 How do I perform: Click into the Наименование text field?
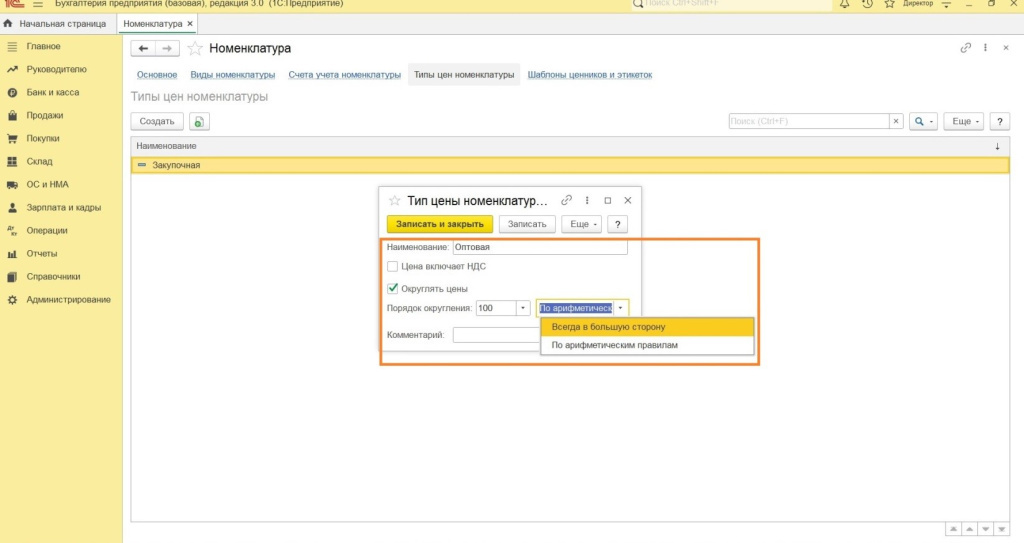(540, 247)
